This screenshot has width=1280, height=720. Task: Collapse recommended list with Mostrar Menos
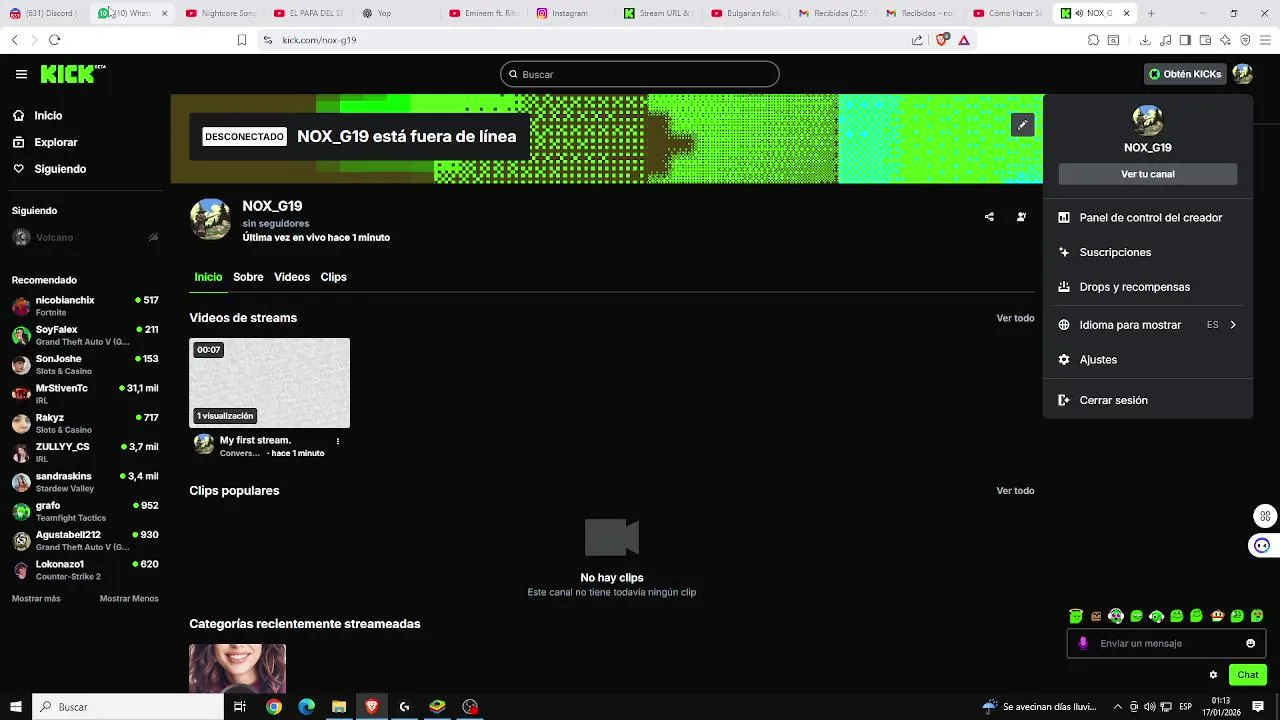pyautogui.click(x=129, y=598)
